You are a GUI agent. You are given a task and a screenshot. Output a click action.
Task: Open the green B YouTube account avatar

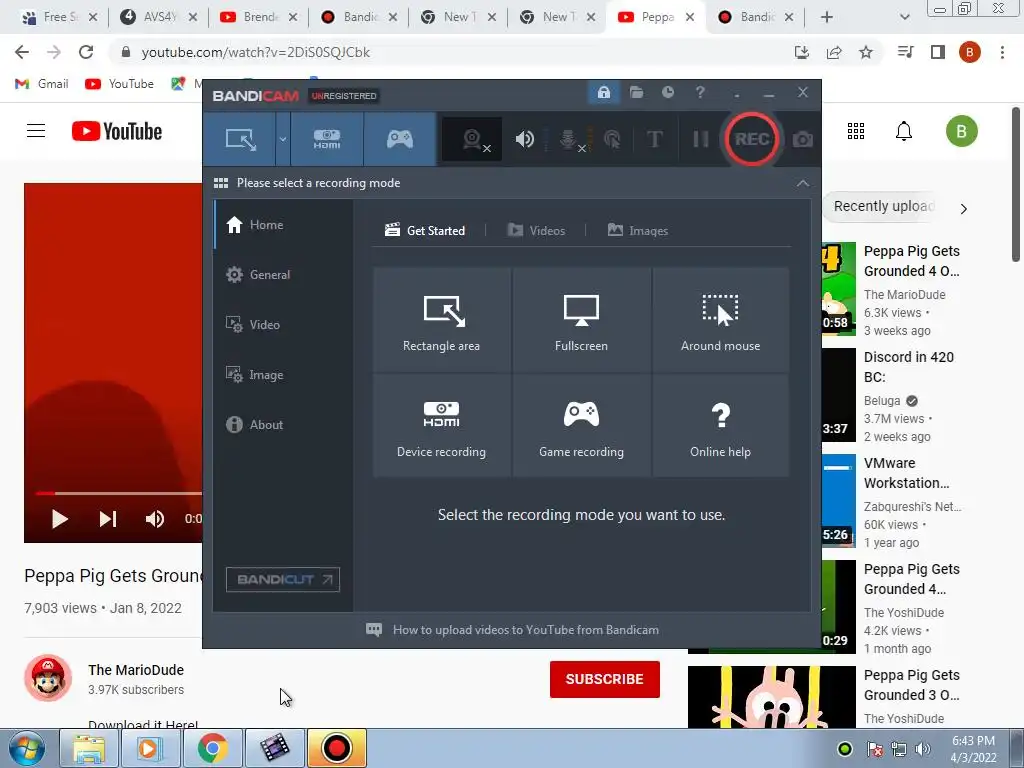tap(961, 131)
